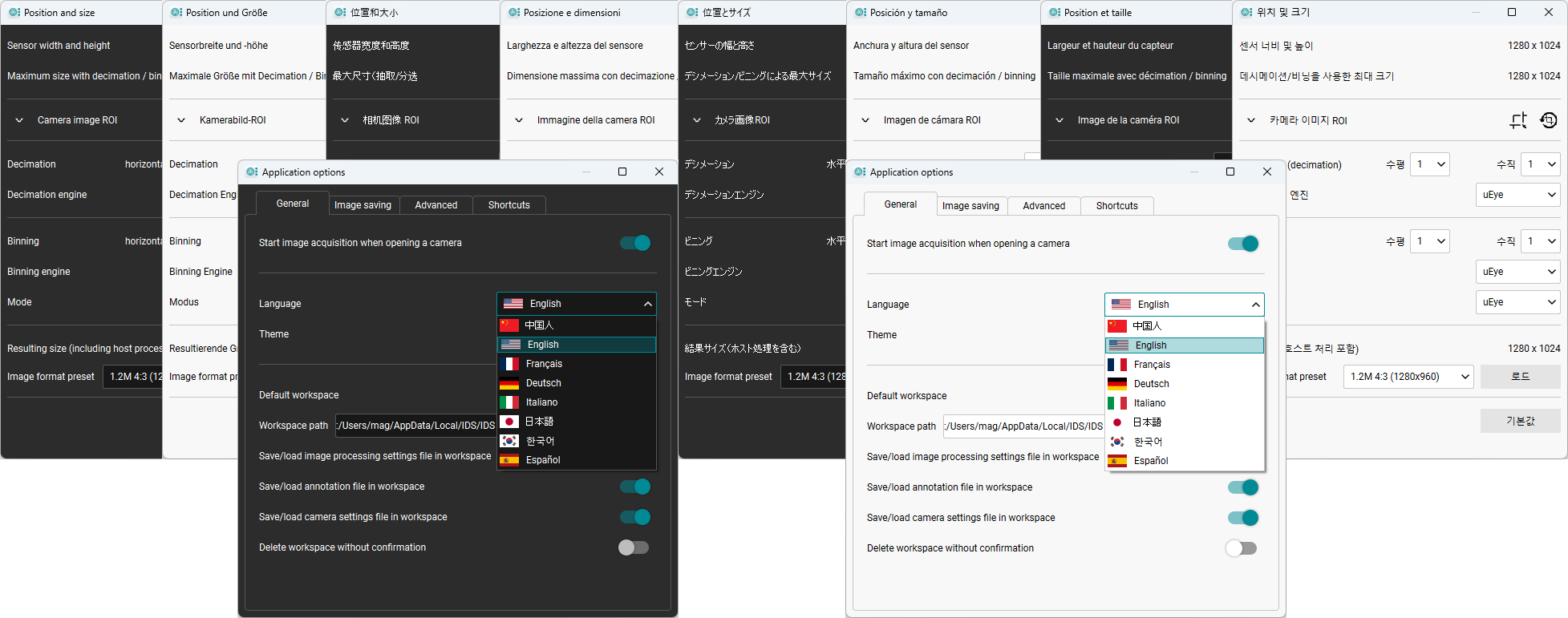Click the German flag in dark language list

[x=509, y=383]
